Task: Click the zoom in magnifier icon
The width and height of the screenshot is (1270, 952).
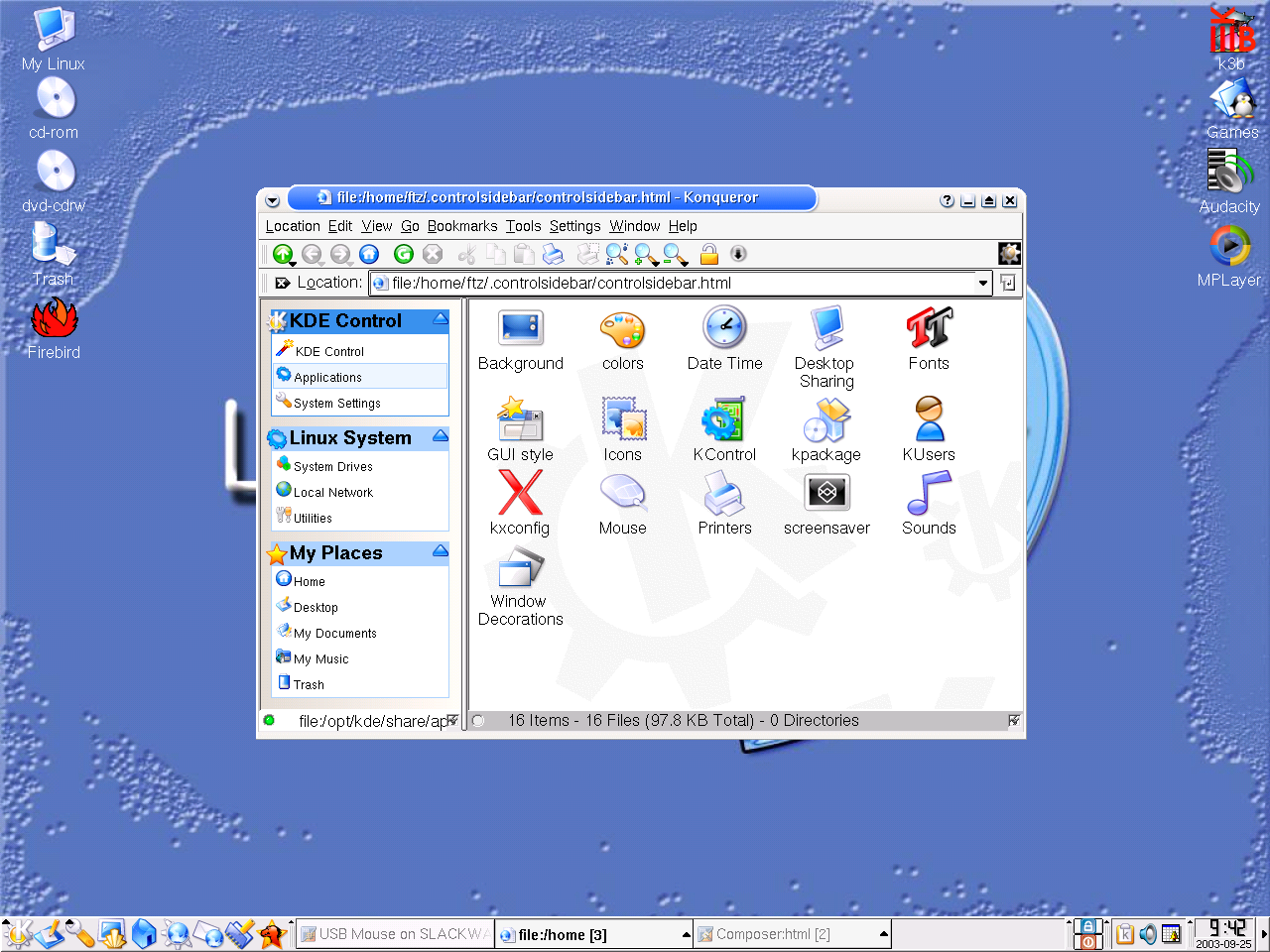Action: [646, 254]
